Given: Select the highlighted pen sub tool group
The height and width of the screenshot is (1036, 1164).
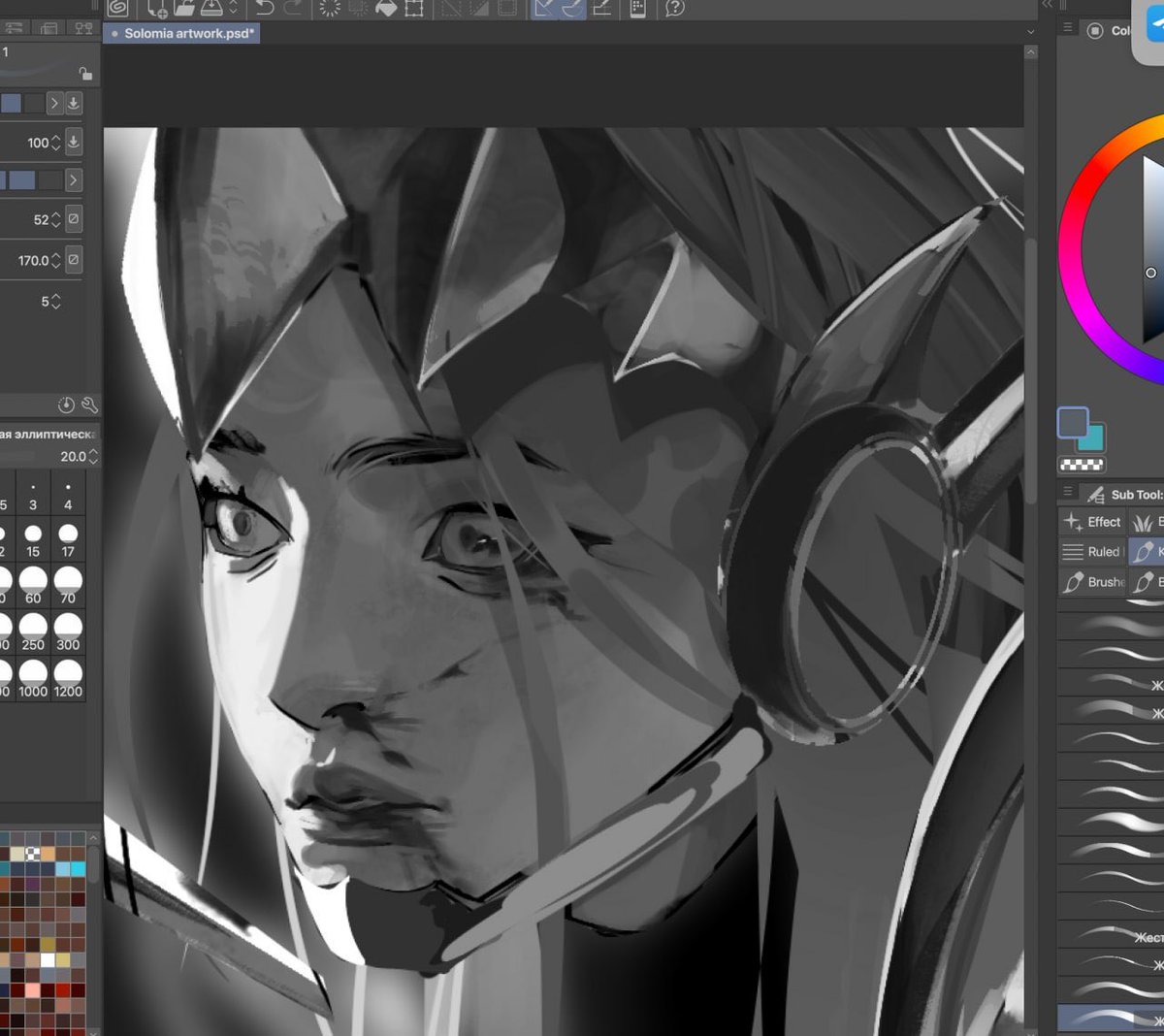Looking at the screenshot, I should 1147,552.
